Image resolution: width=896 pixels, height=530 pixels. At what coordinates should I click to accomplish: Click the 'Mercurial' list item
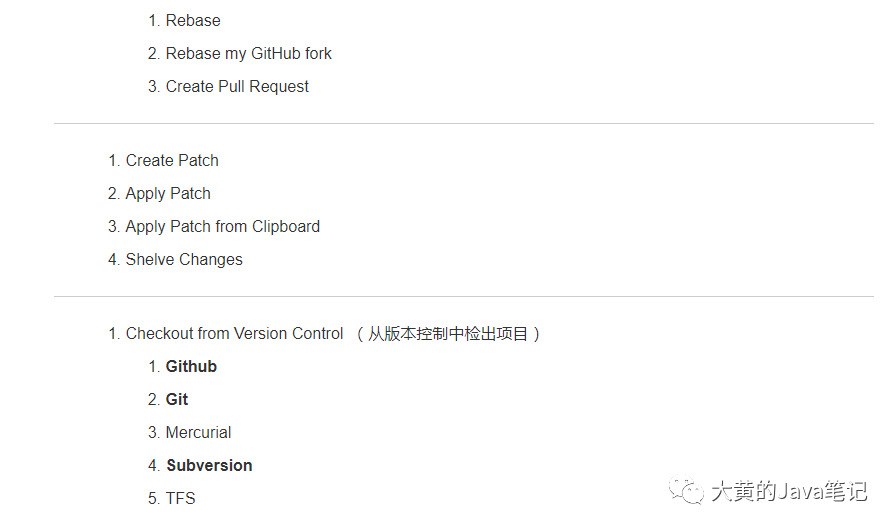[x=198, y=432]
